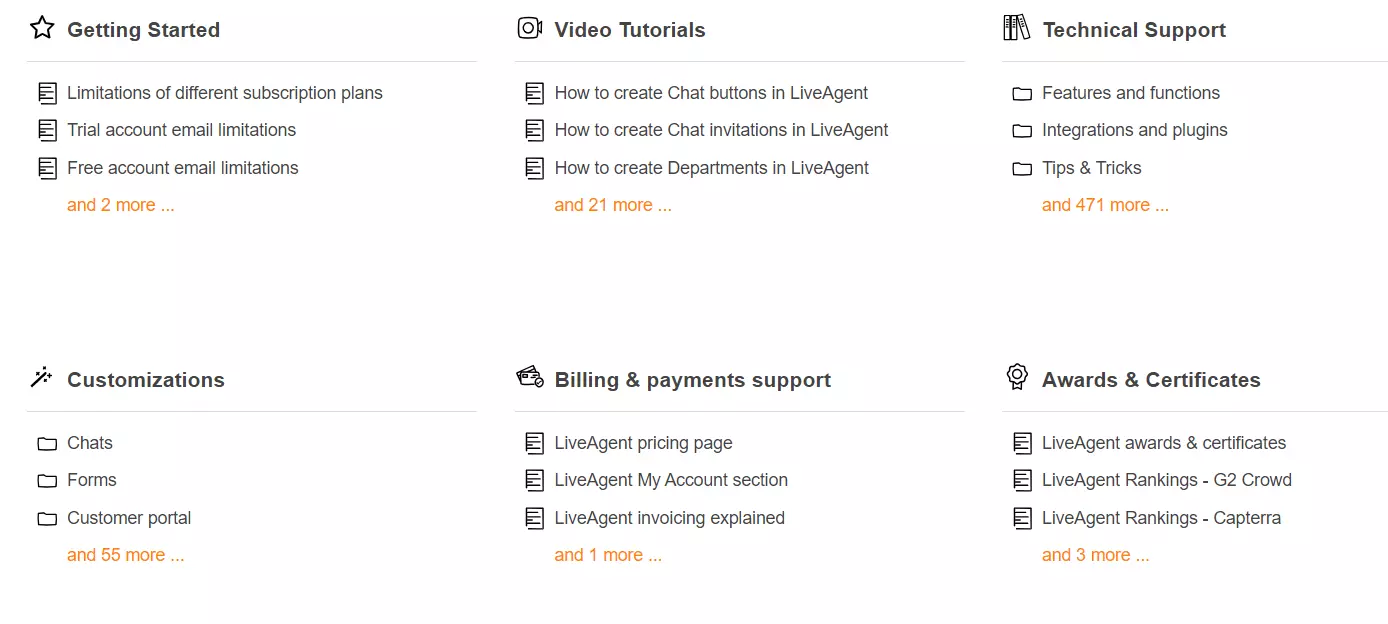Expand 'and 471 more' under Technical Support
The image size is (1388, 624).
pos(1105,204)
